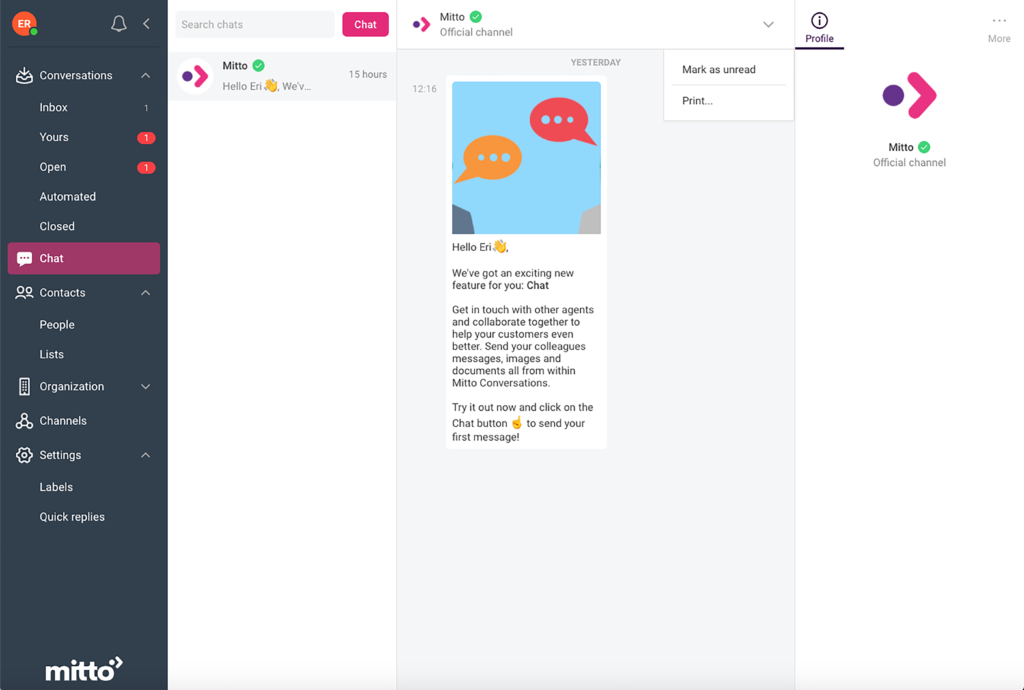Collapse the Conversations section chevron
The image size is (1024, 690).
click(x=146, y=76)
